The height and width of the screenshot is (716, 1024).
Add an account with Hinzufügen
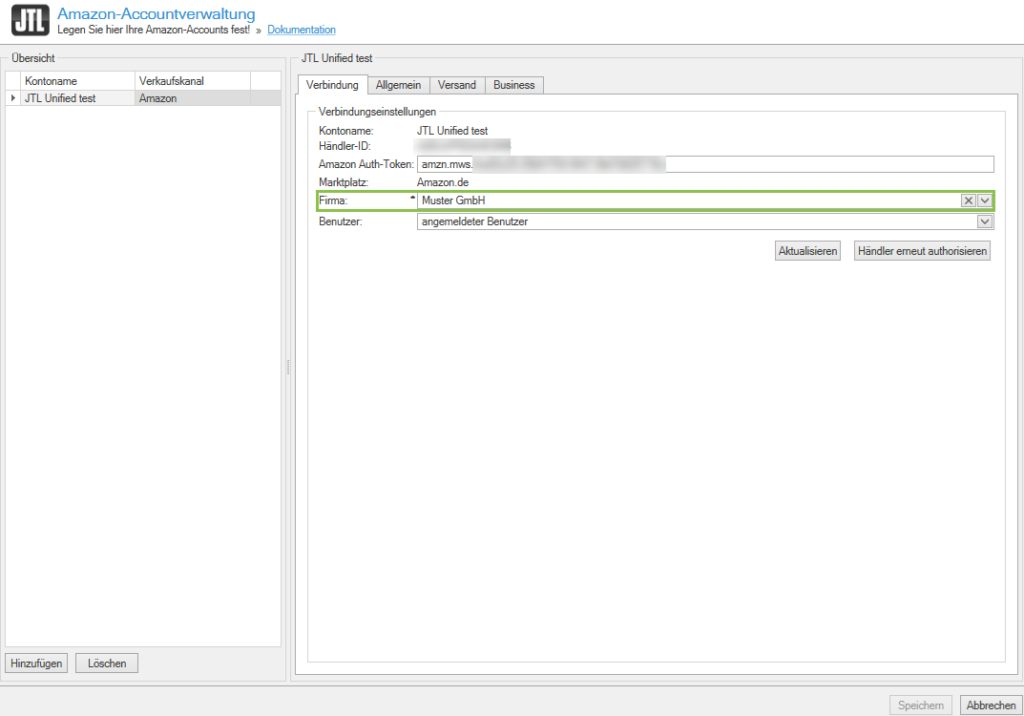tap(37, 663)
